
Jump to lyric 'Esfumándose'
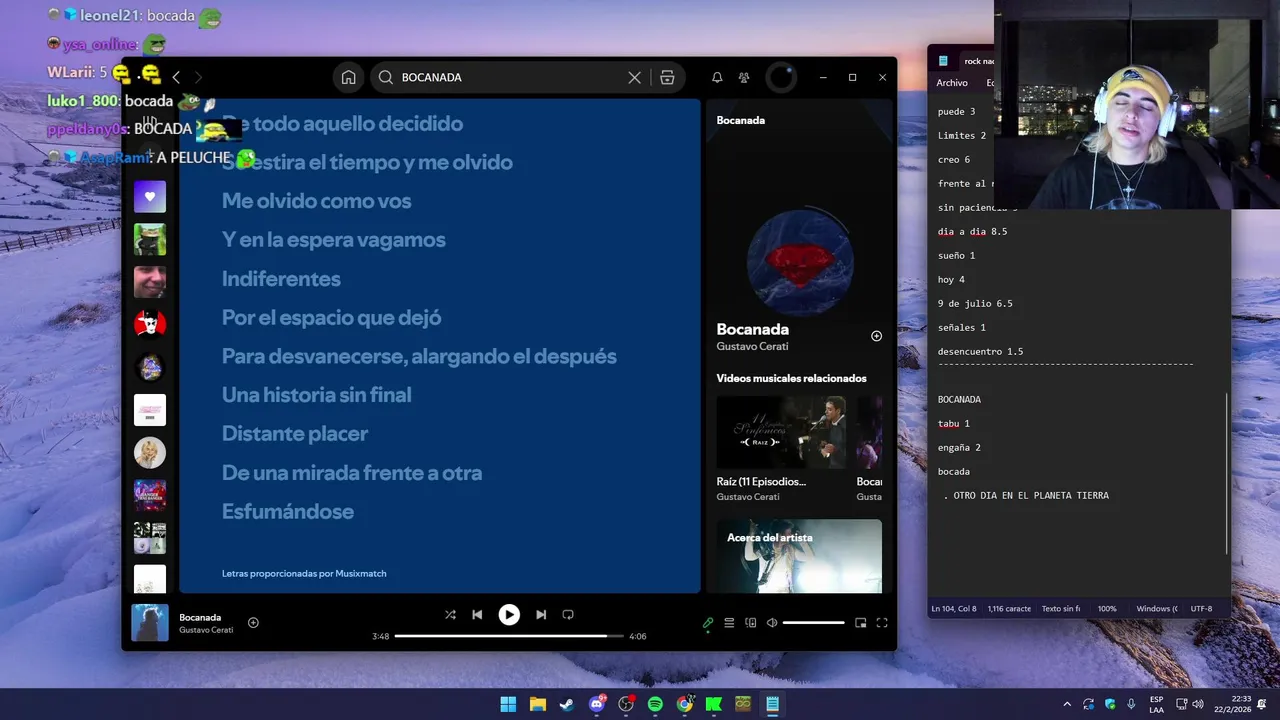coord(288,512)
